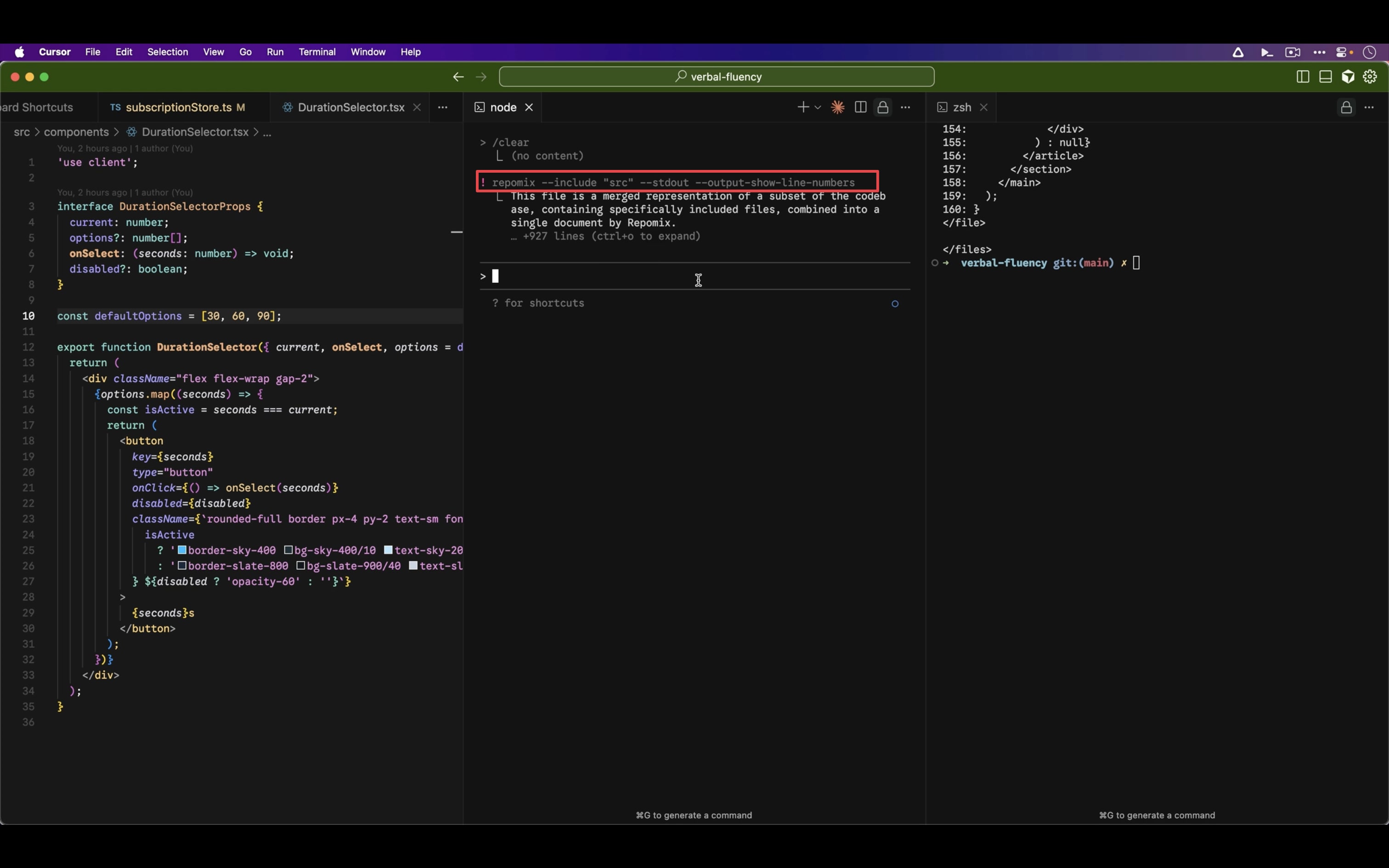Viewport: 1389px width, 868px height.
Task: Navigate forward with the right arrow
Action: click(x=481, y=77)
